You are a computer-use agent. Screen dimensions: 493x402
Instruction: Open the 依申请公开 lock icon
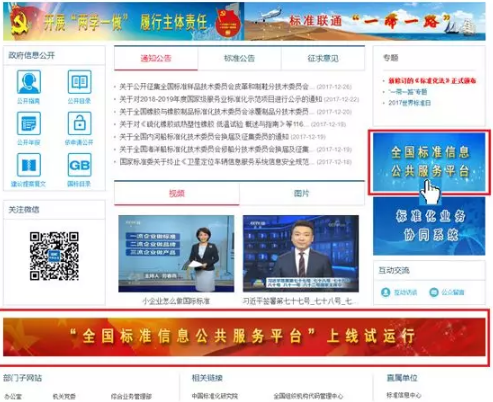click(79, 123)
